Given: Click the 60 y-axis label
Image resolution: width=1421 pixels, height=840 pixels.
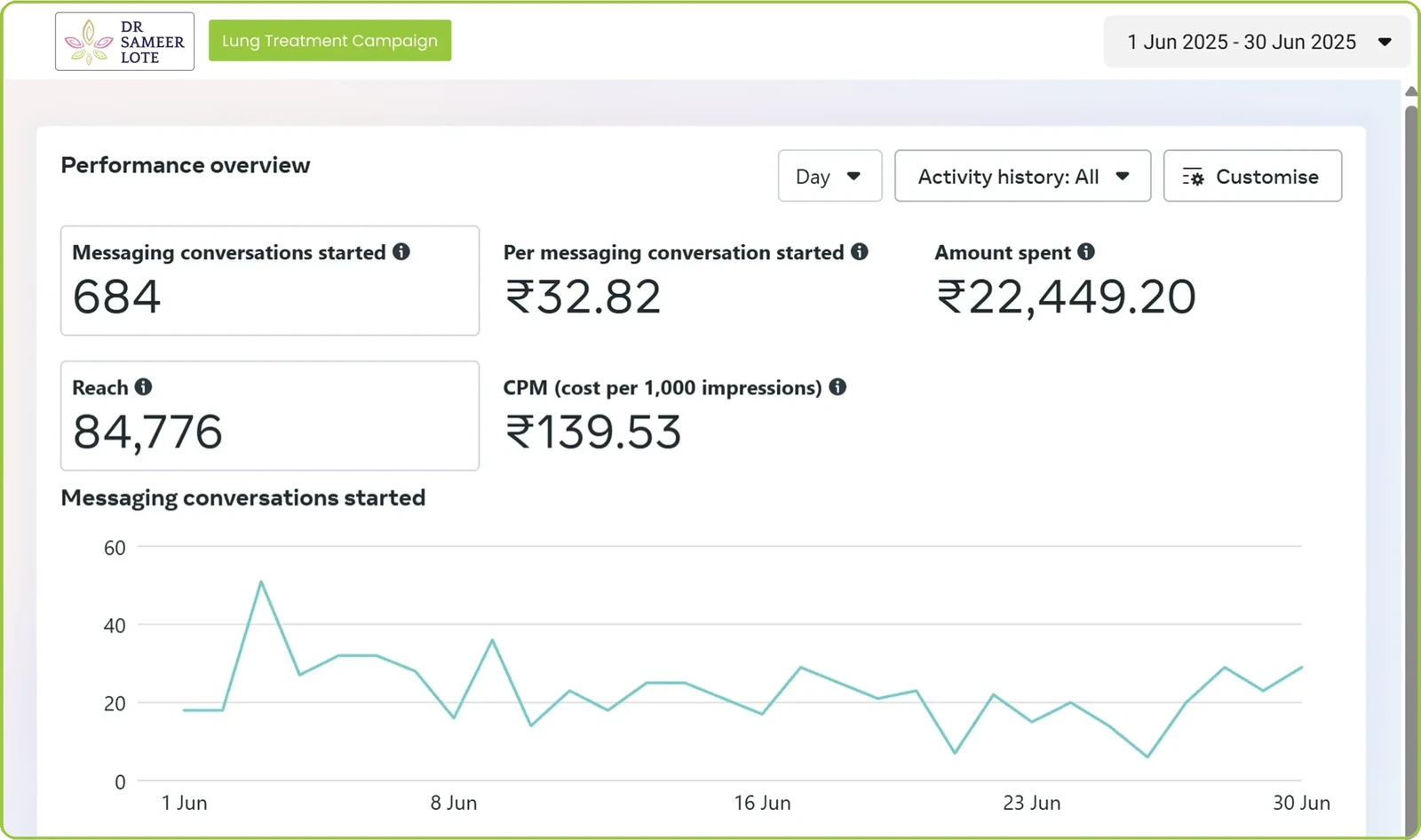Looking at the screenshot, I should (115, 548).
